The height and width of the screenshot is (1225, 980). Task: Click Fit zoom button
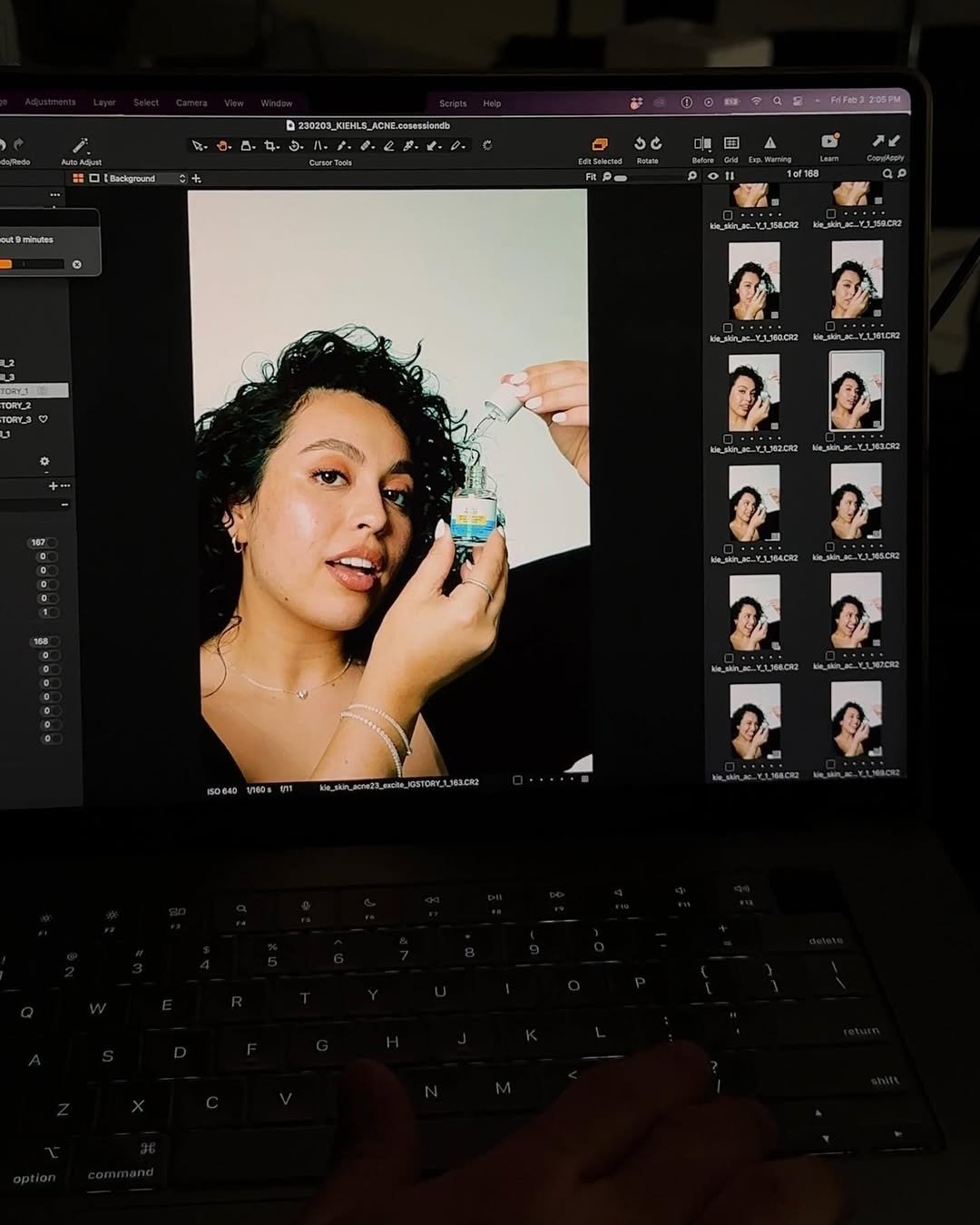591,177
